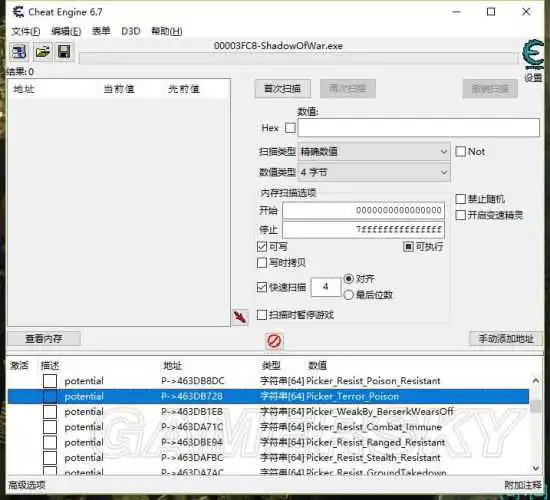Click red arrow add-to-list icon
The height and width of the screenshot is (500, 550).
coord(240,318)
